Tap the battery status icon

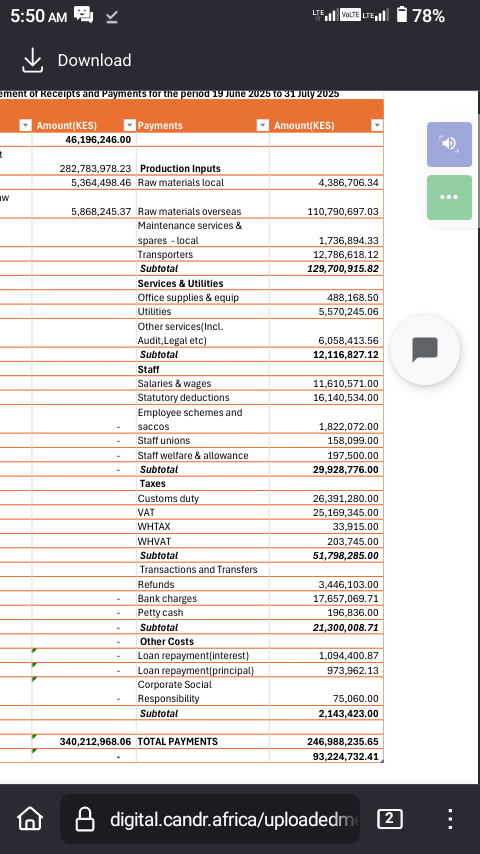402,15
